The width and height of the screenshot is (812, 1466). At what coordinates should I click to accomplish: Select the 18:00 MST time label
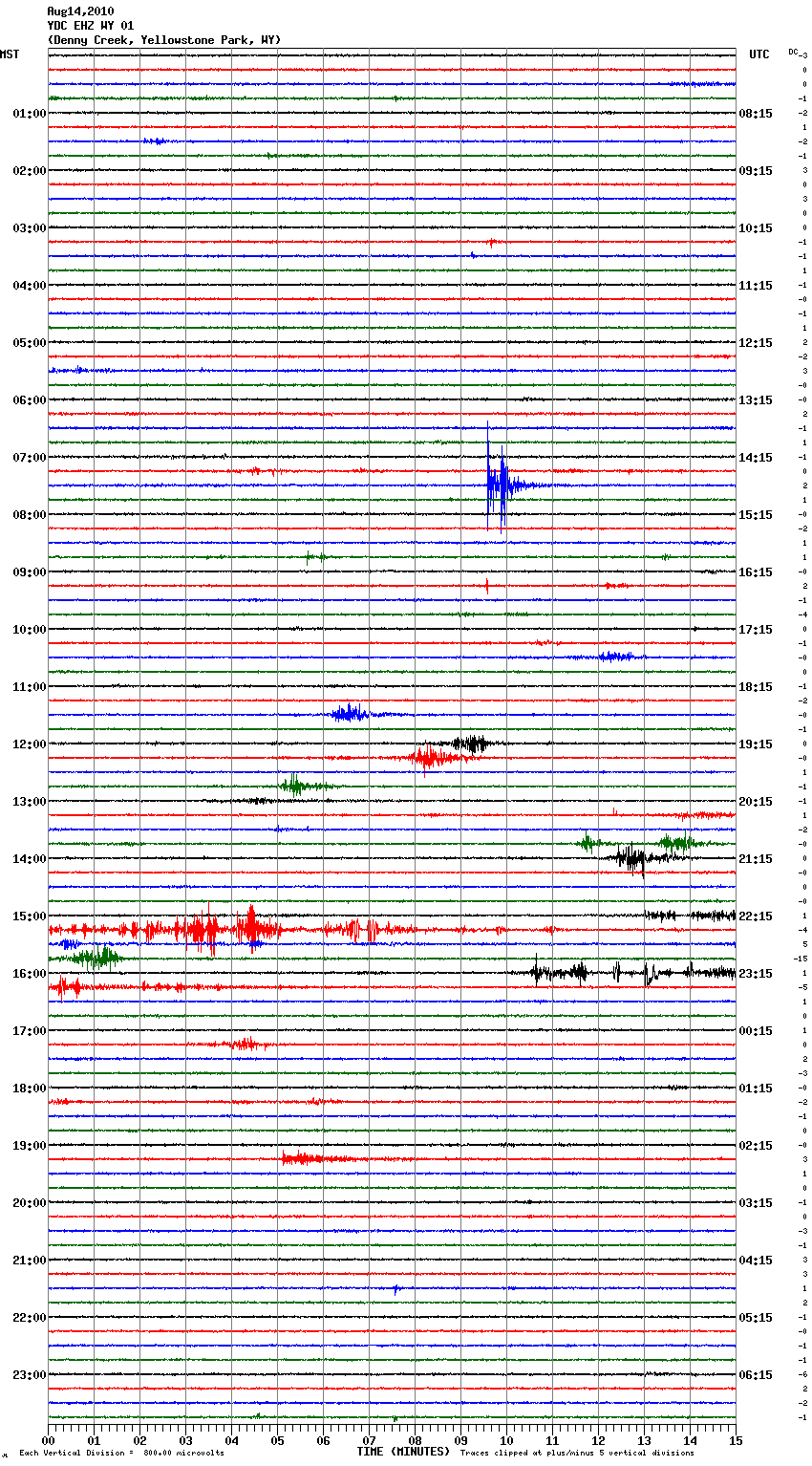tap(30, 1089)
